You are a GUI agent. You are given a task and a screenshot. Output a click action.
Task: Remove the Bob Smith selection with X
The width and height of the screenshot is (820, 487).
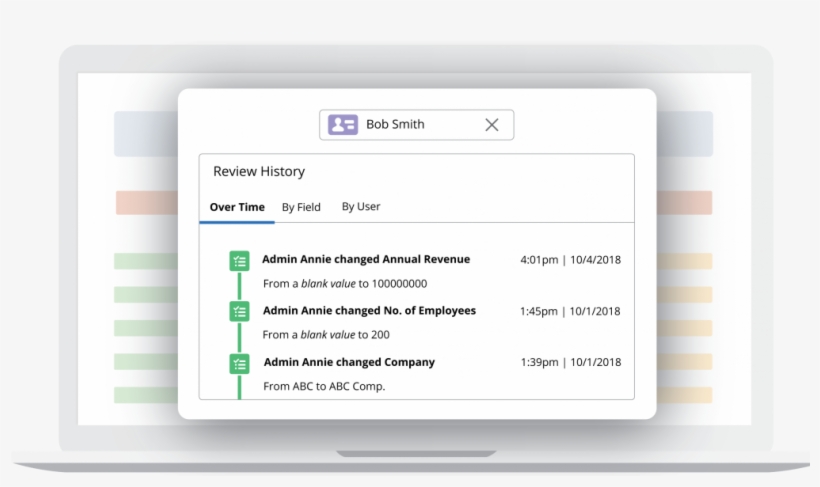pos(491,125)
